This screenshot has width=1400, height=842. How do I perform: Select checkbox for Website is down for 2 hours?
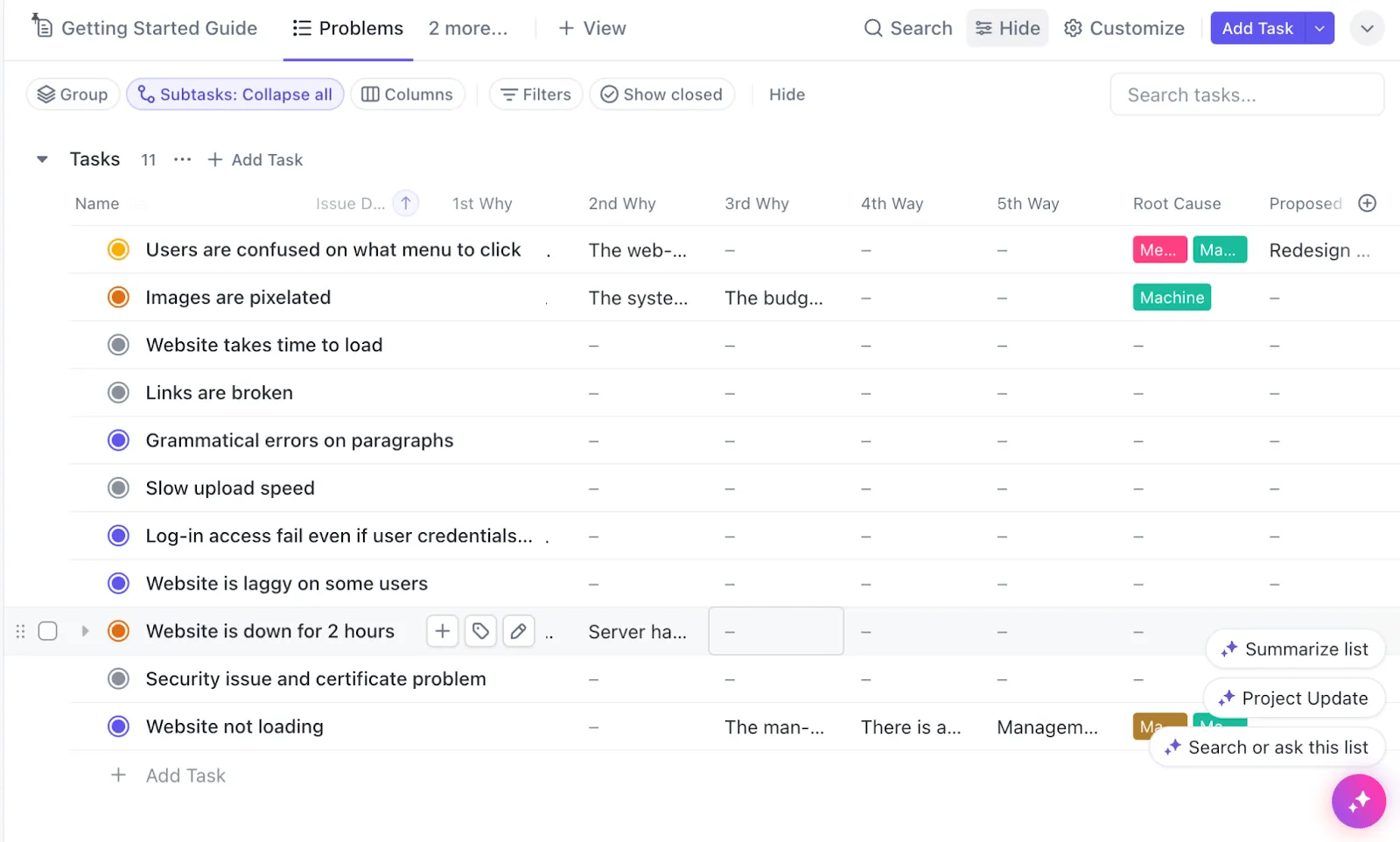(48, 631)
